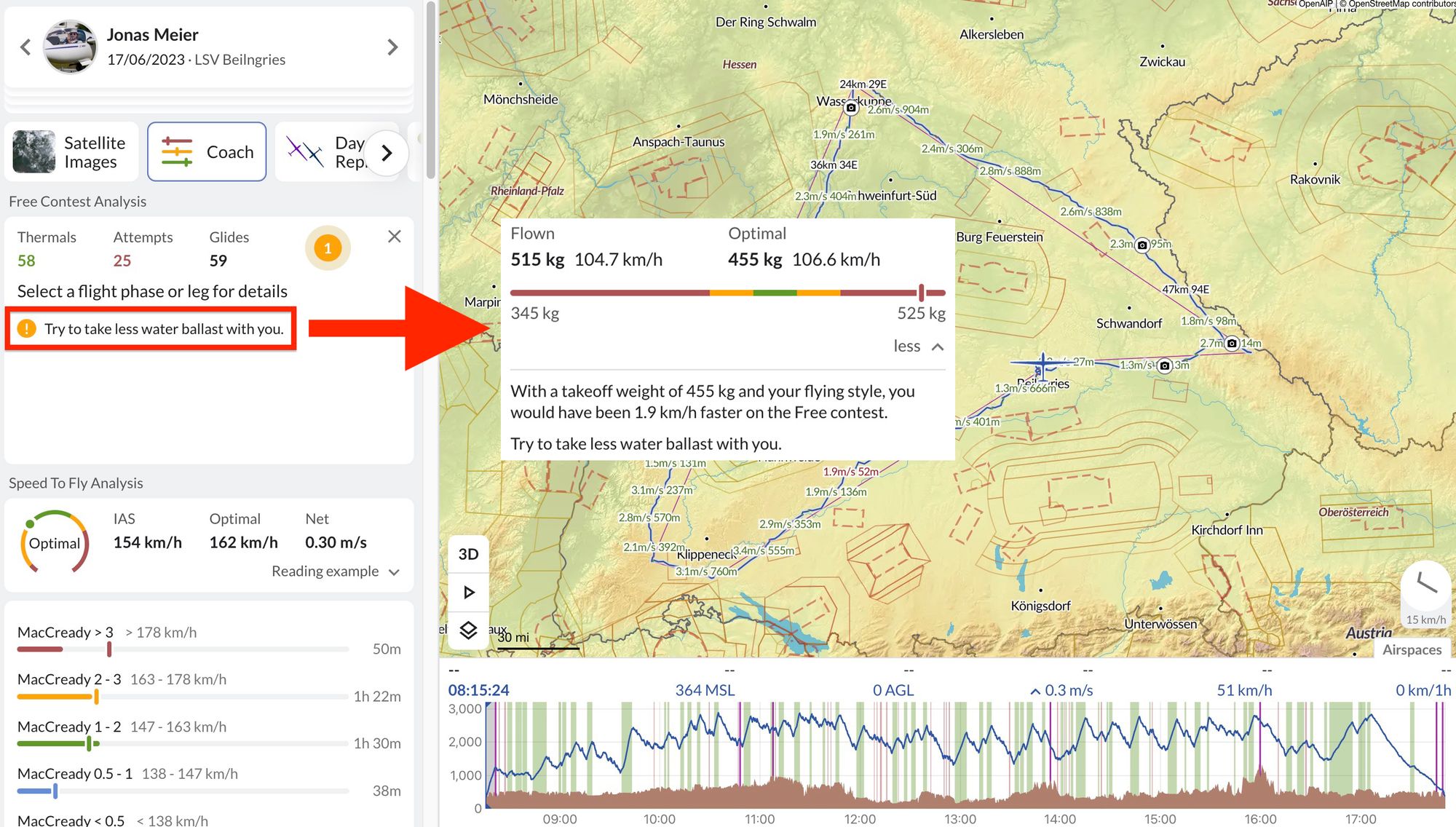Click camera waypoint near 2.3m/s label

1142,245
